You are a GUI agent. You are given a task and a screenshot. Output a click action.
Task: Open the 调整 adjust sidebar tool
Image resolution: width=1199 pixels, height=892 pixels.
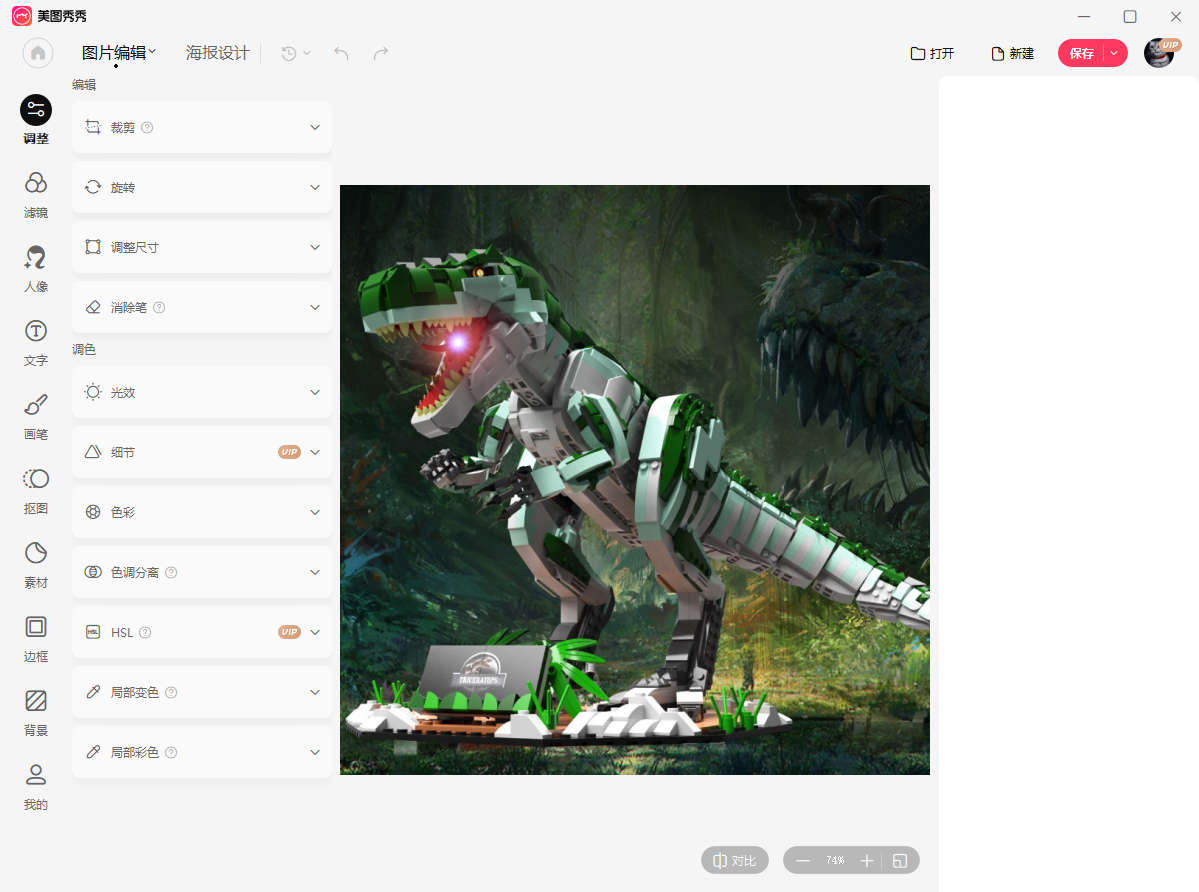point(36,119)
